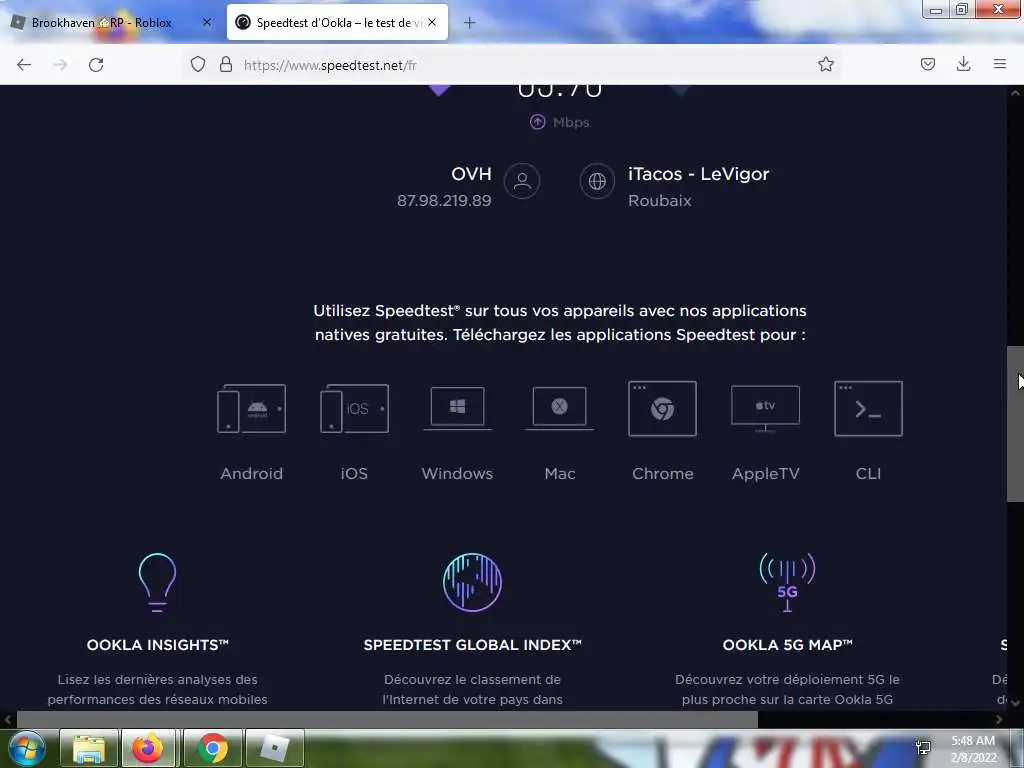Screen dimensions: 1024x768
Task: Close the Brookhaven RP Roblox tab
Action: coord(206,22)
